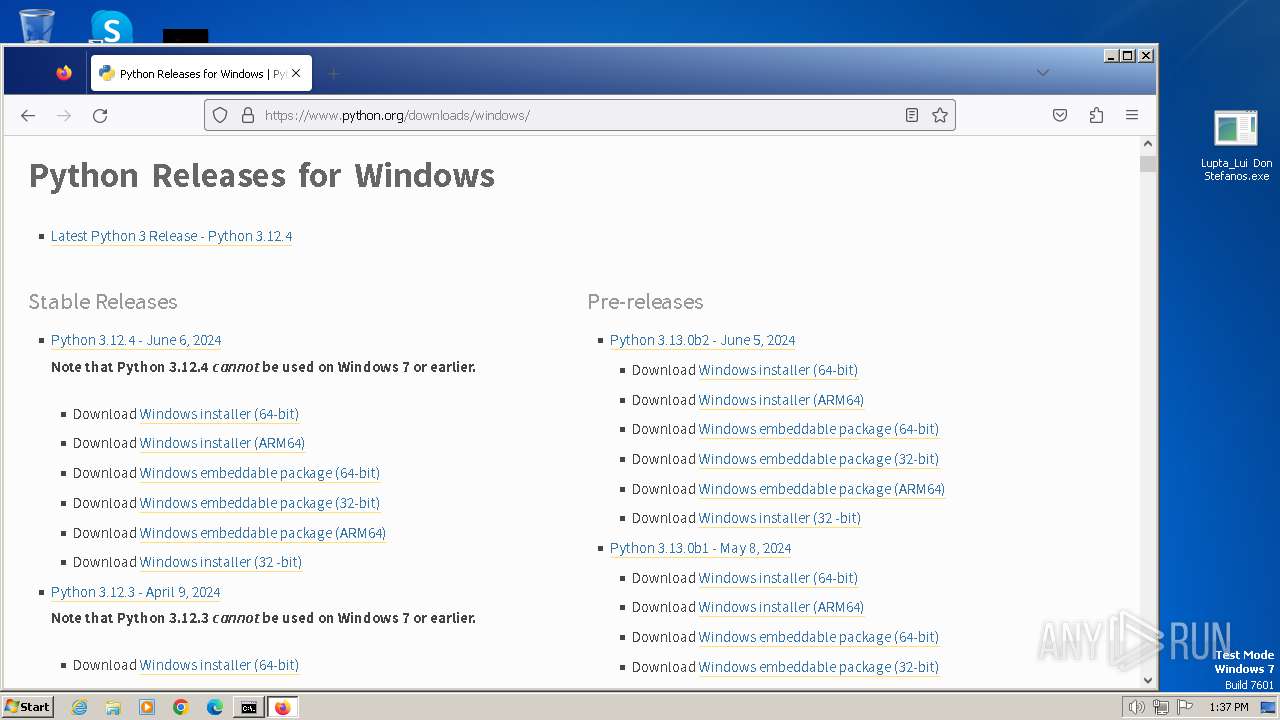The image size is (1280, 720).
Task: Download 3.12.4 Windows installer (64-bit)
Action: point(219,414)
